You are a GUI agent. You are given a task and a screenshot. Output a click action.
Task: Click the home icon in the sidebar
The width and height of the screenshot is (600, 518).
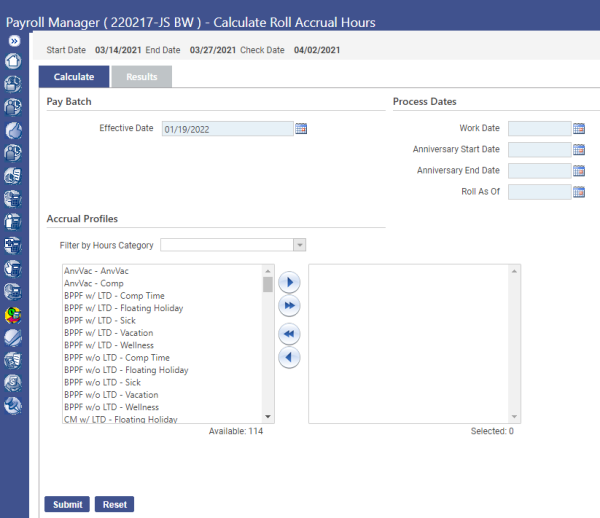click(14, 61)
